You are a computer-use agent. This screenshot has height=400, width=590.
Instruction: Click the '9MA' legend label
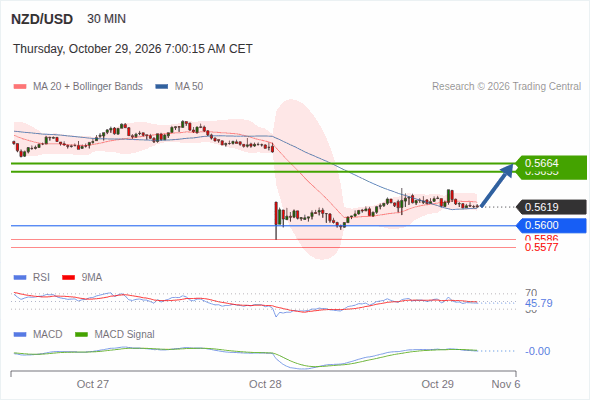click(x=92, y=278)
